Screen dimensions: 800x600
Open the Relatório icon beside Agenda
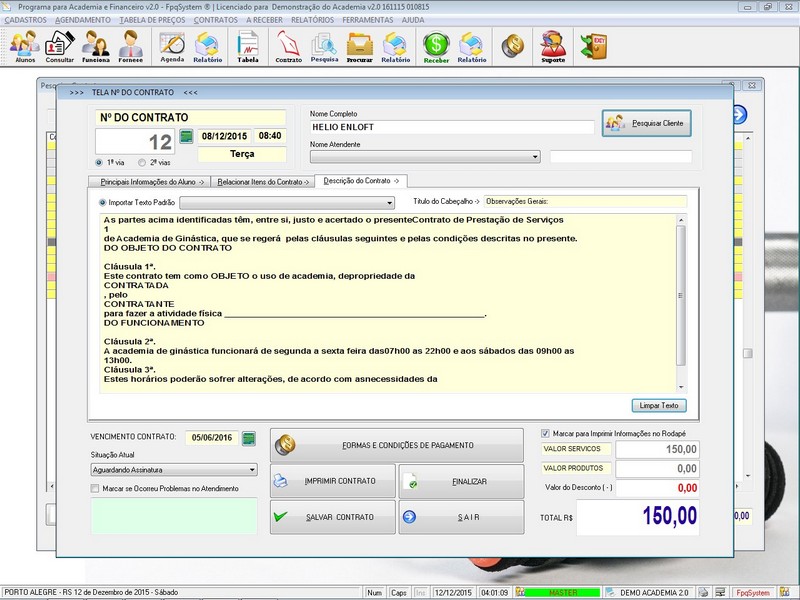point(208,47)
